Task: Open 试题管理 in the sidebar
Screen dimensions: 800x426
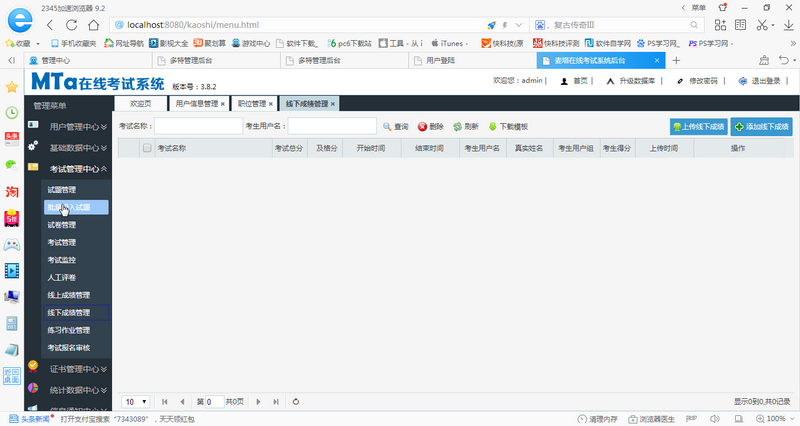Action: tap(62, 190)
